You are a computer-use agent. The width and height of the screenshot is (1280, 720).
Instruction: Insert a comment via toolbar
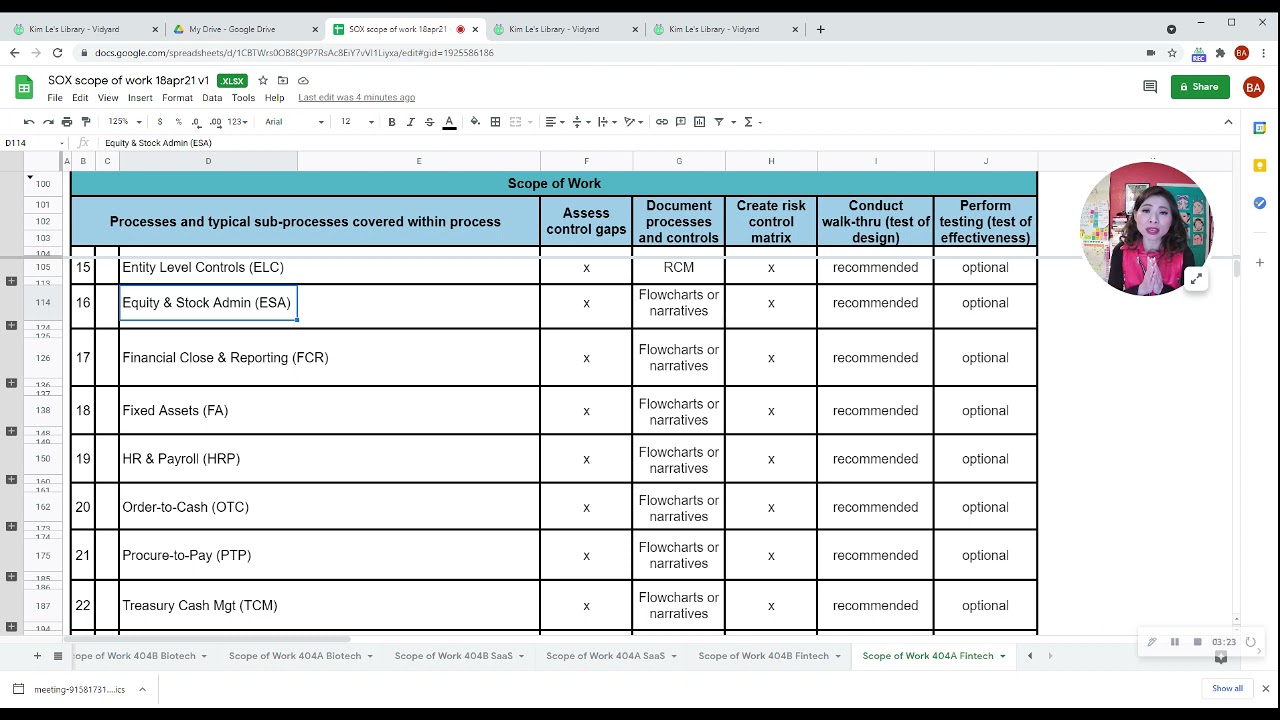[681, 122]
